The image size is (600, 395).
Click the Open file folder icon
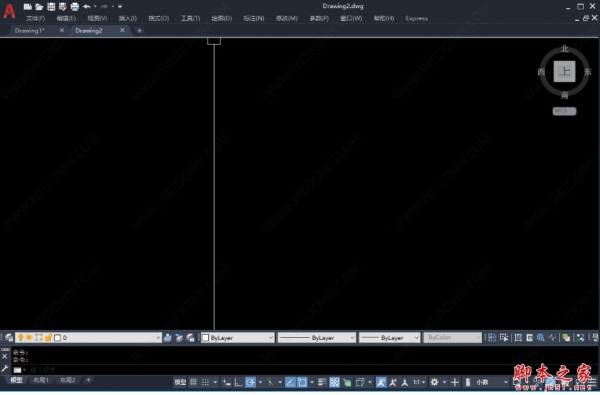tap(39, 7)
